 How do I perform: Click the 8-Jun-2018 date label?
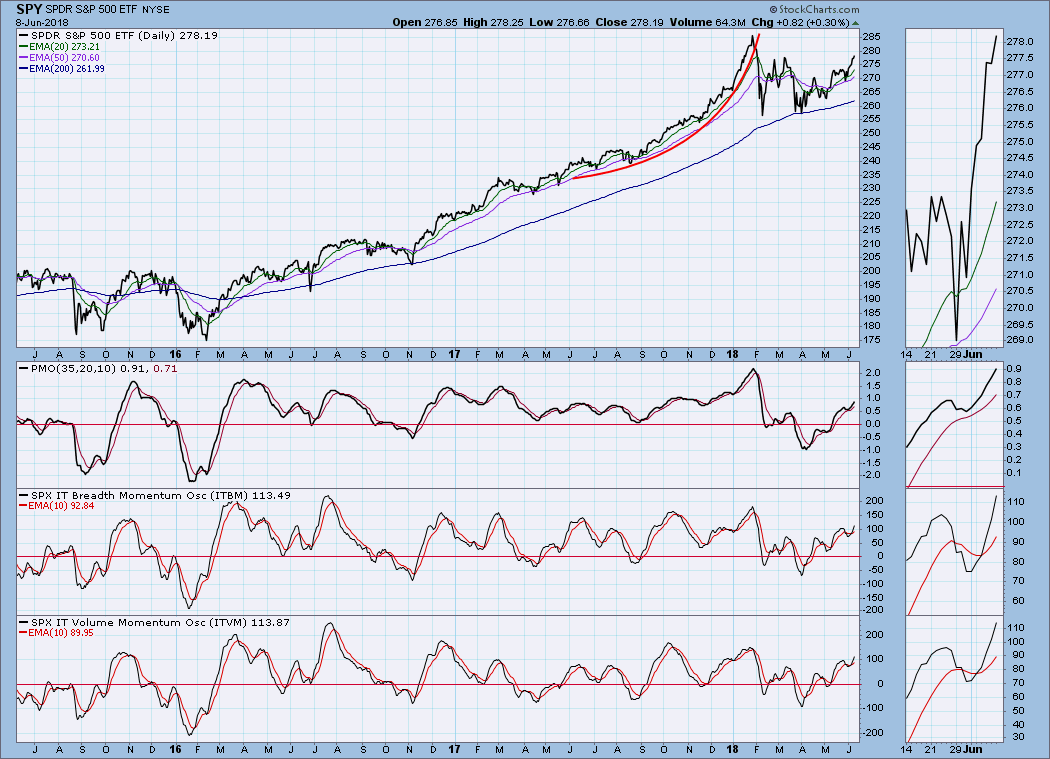[x=42, y=22]
